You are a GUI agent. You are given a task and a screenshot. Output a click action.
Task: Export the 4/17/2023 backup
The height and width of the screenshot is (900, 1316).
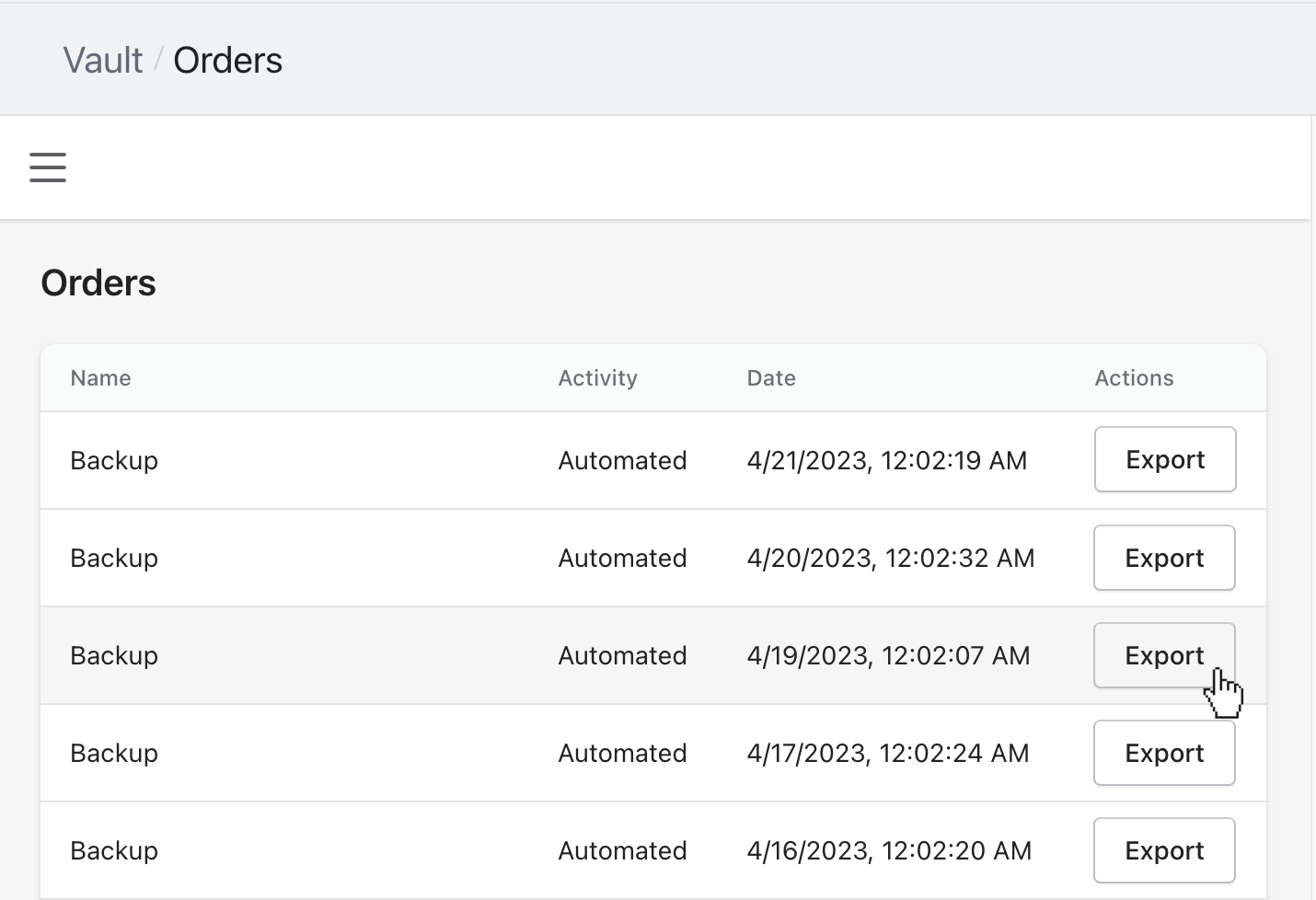[1163, 753]
